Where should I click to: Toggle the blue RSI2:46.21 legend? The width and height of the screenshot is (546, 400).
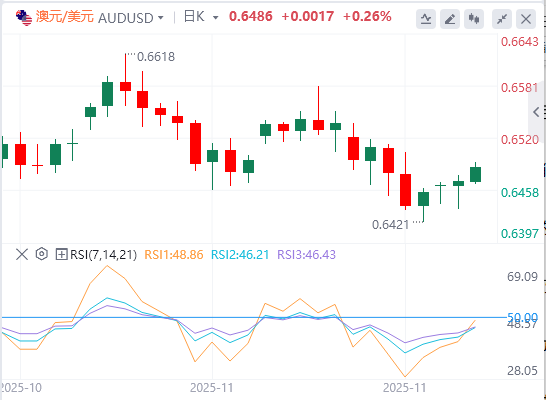coord(240,254)
